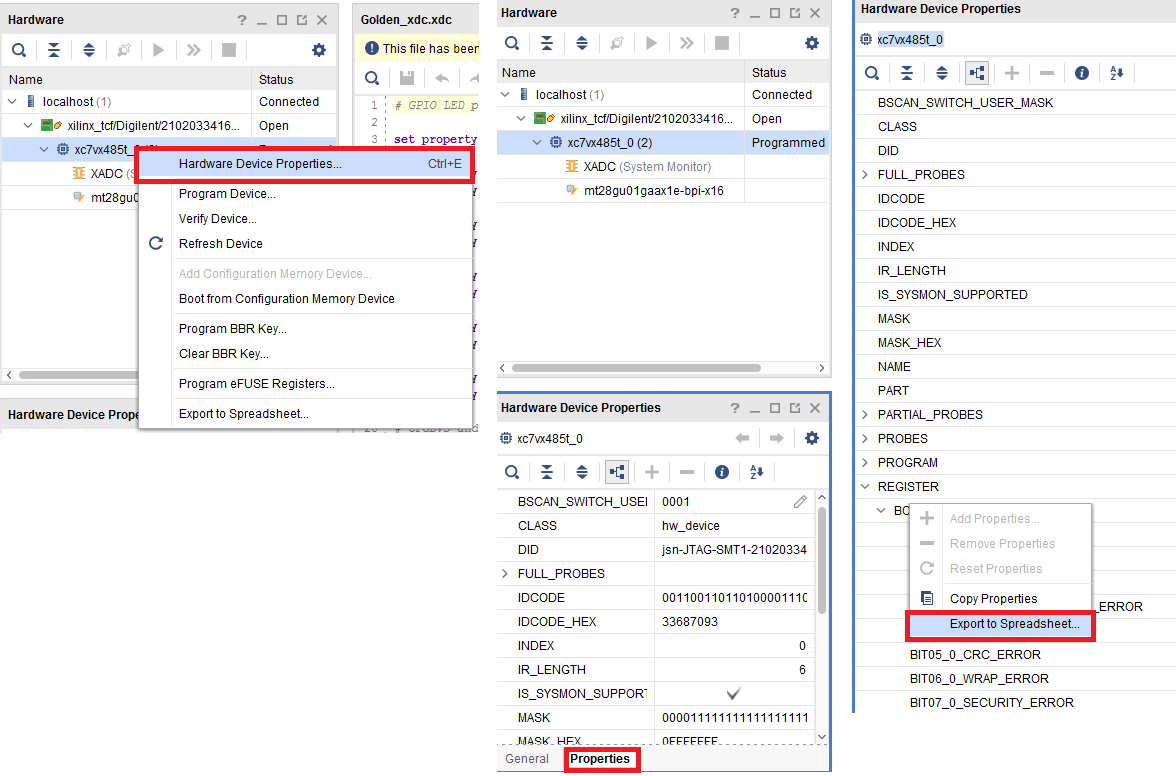Select the XADC (System Monitor) tree item

[646, 167]
